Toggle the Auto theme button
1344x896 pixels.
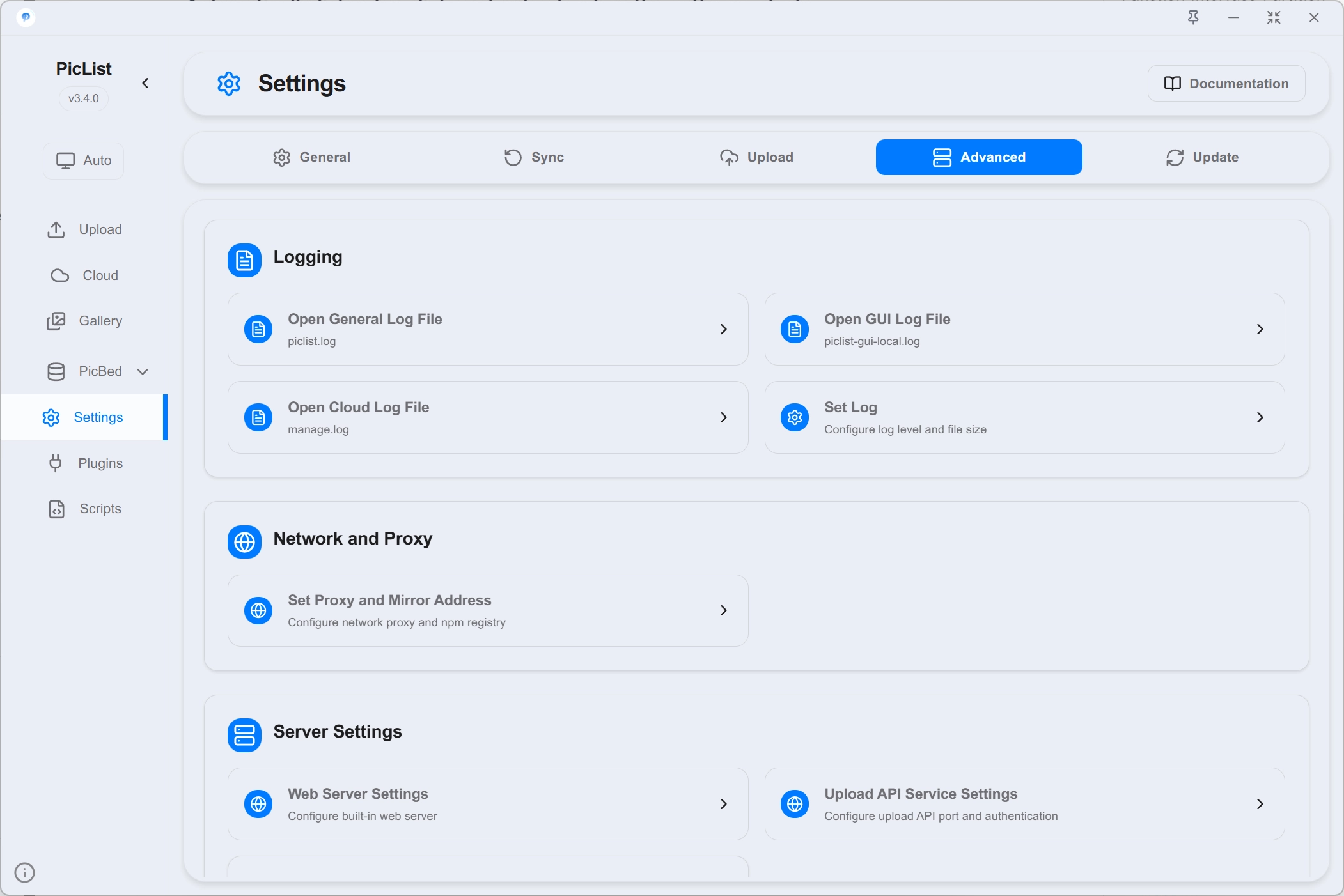click(x=84, y=160)
